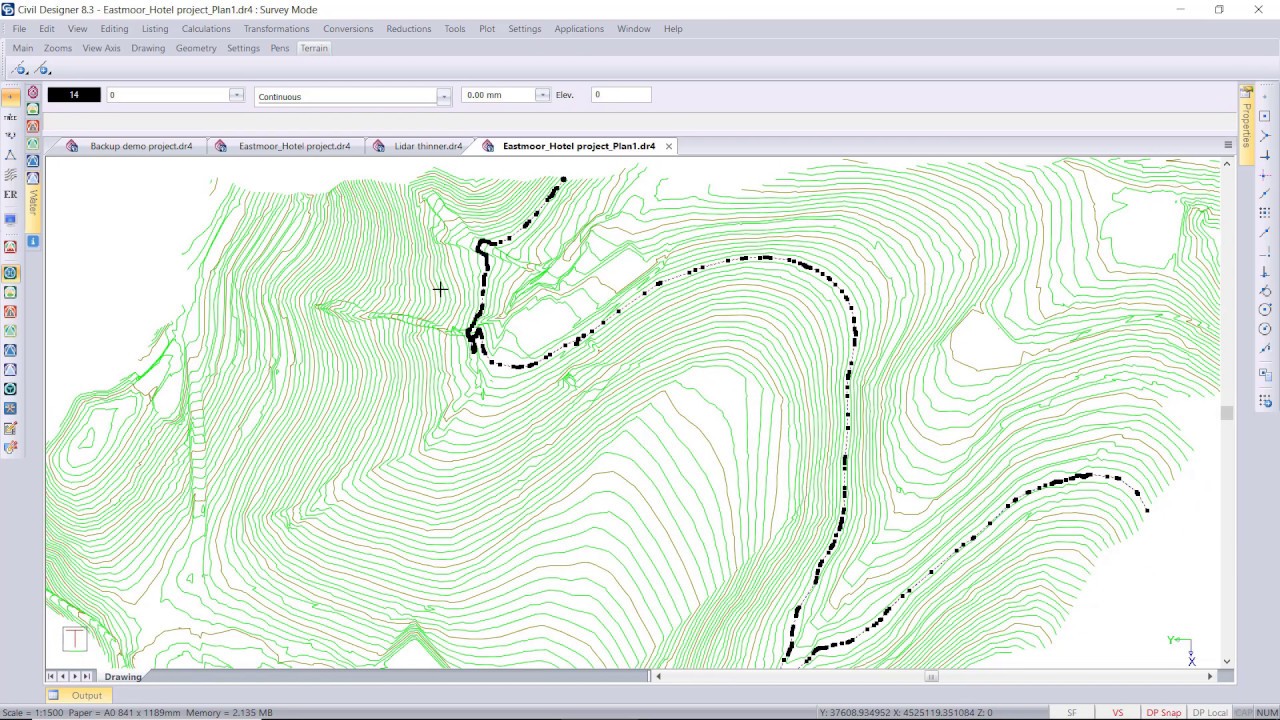Go to last sheet navigation arrow
Screen dimensions: 1280x720
click(87, 677)
